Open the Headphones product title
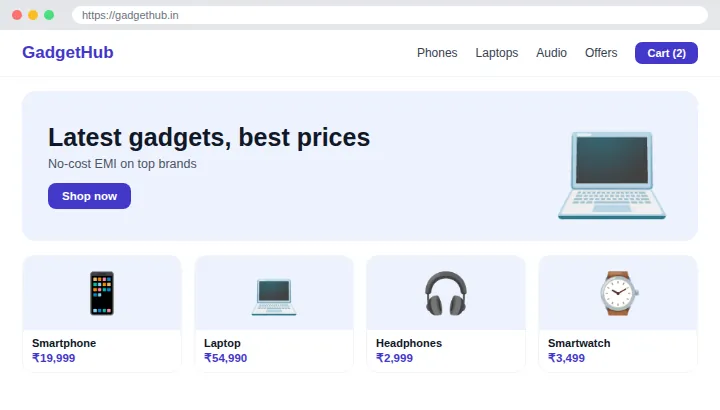 tap(409, 343)
